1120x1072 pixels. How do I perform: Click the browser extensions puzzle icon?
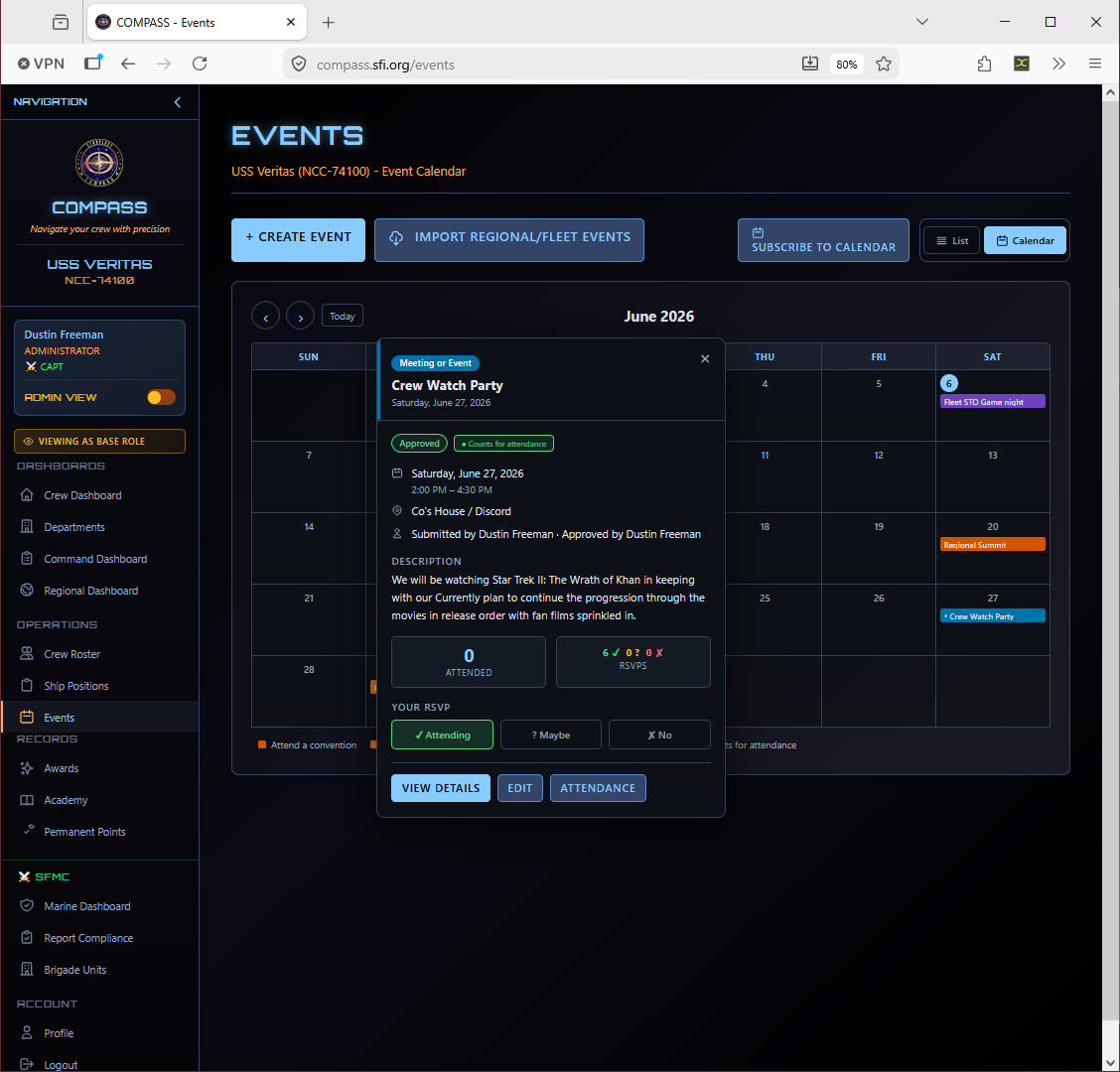[x=984, y=64]
